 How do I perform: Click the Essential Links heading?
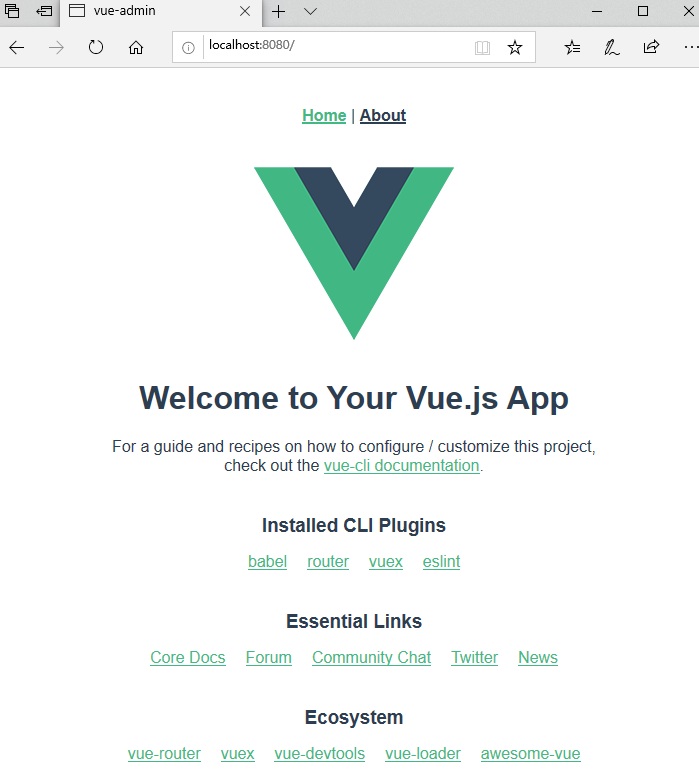(354, 622)
